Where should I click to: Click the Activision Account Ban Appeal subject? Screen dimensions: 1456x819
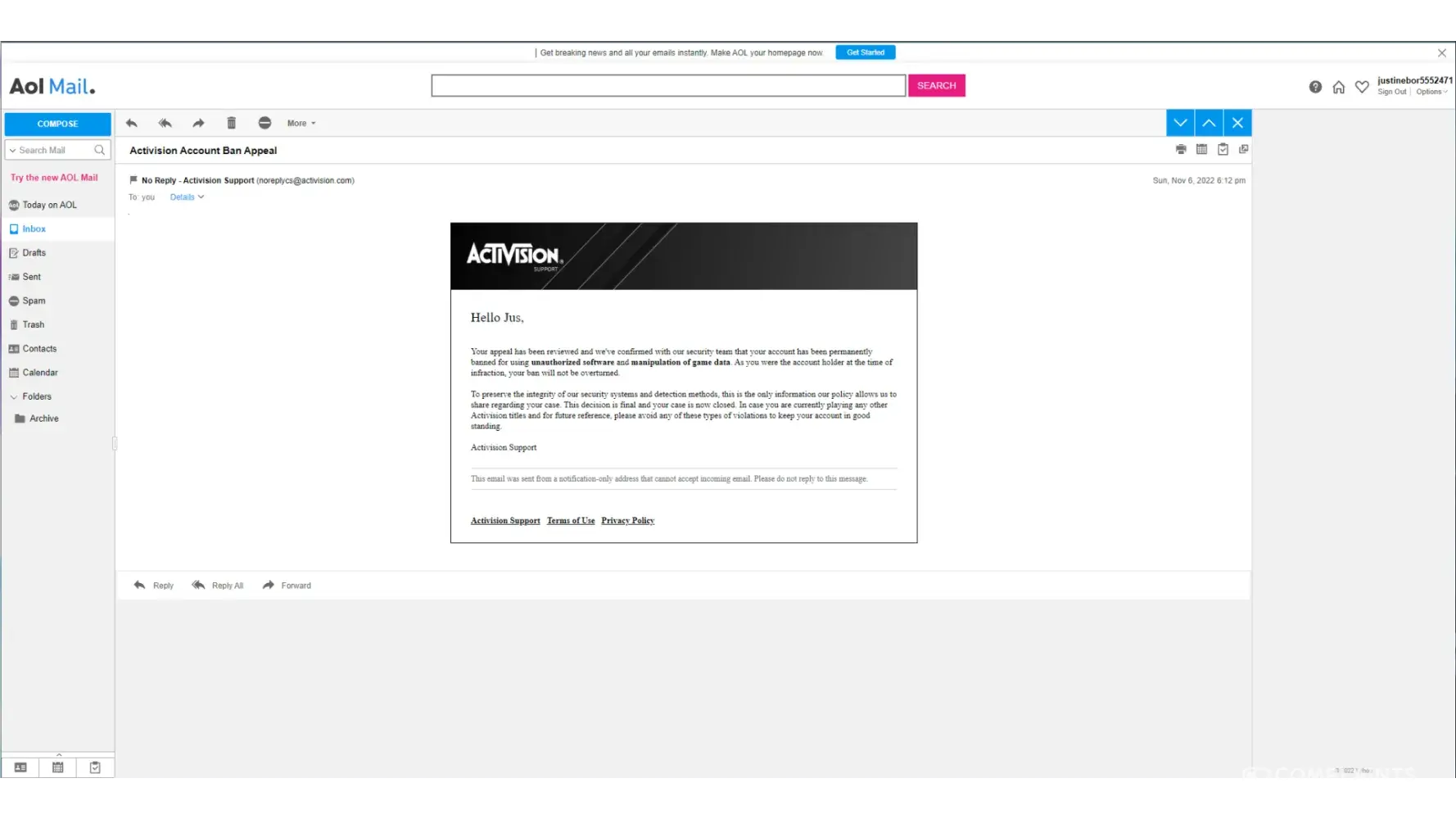[203, 151]
